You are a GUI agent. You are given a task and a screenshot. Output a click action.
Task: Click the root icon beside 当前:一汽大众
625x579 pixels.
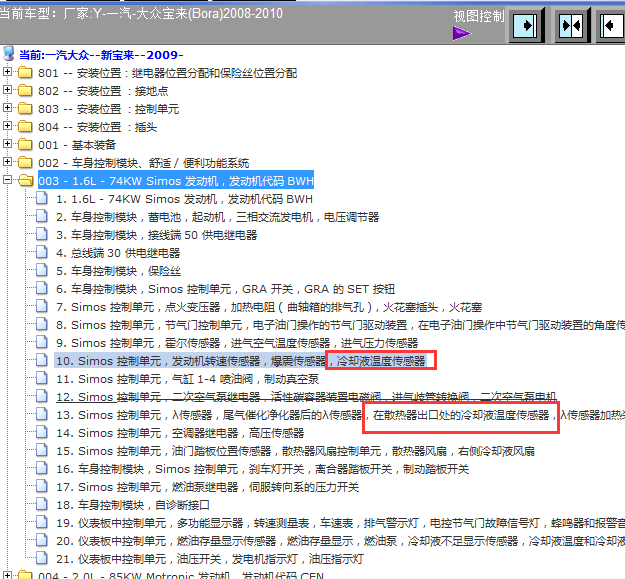coord(9,54)
